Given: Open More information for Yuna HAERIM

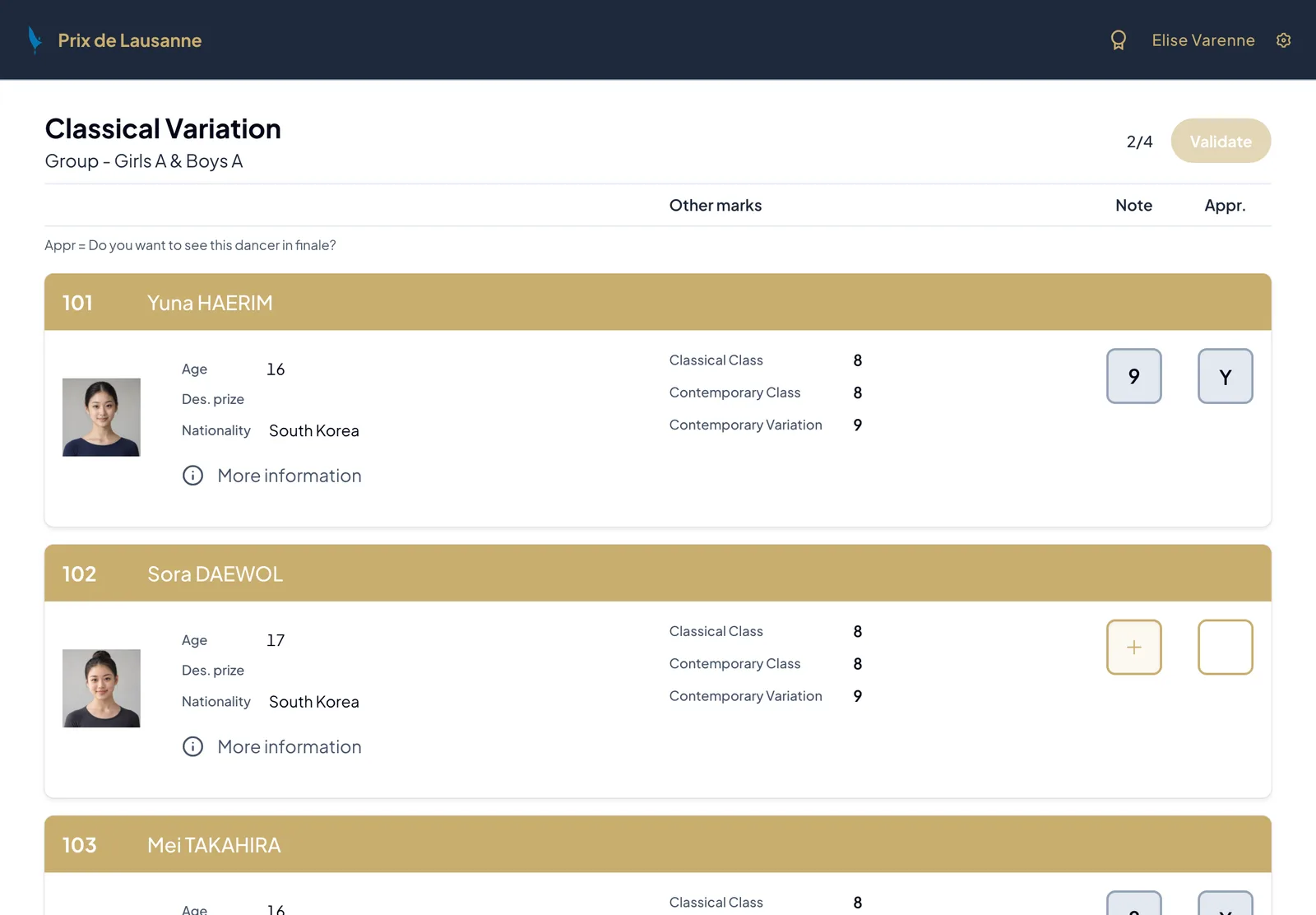Looking at the screenshot, I should (290, 476).
